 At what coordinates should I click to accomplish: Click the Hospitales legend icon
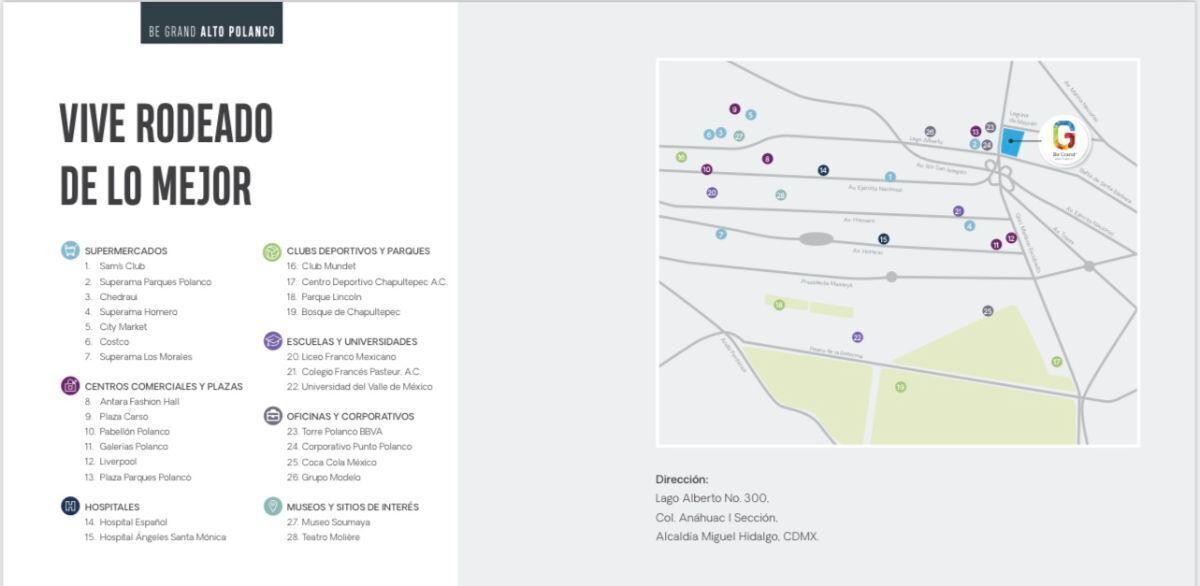pyautogui.click(x=70, y=507)
